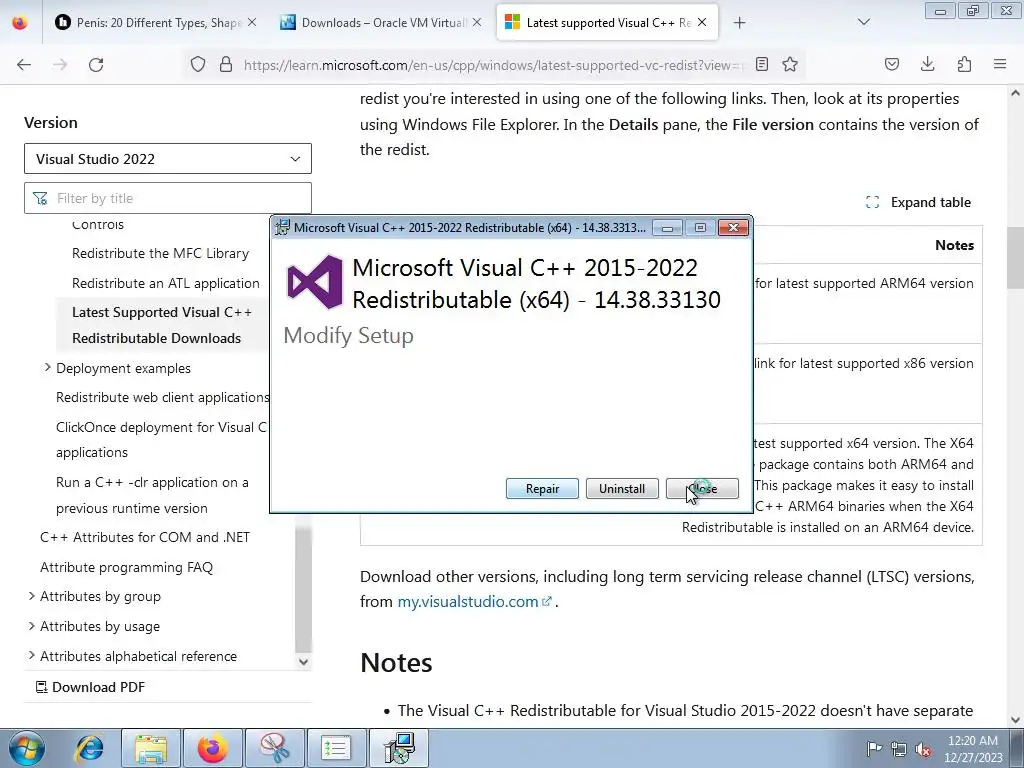Open ClickOnce deployment for Visual C++ applications
Viewport: 1024px width, 768px height.
pyautogui.click(x=161, y=440)
